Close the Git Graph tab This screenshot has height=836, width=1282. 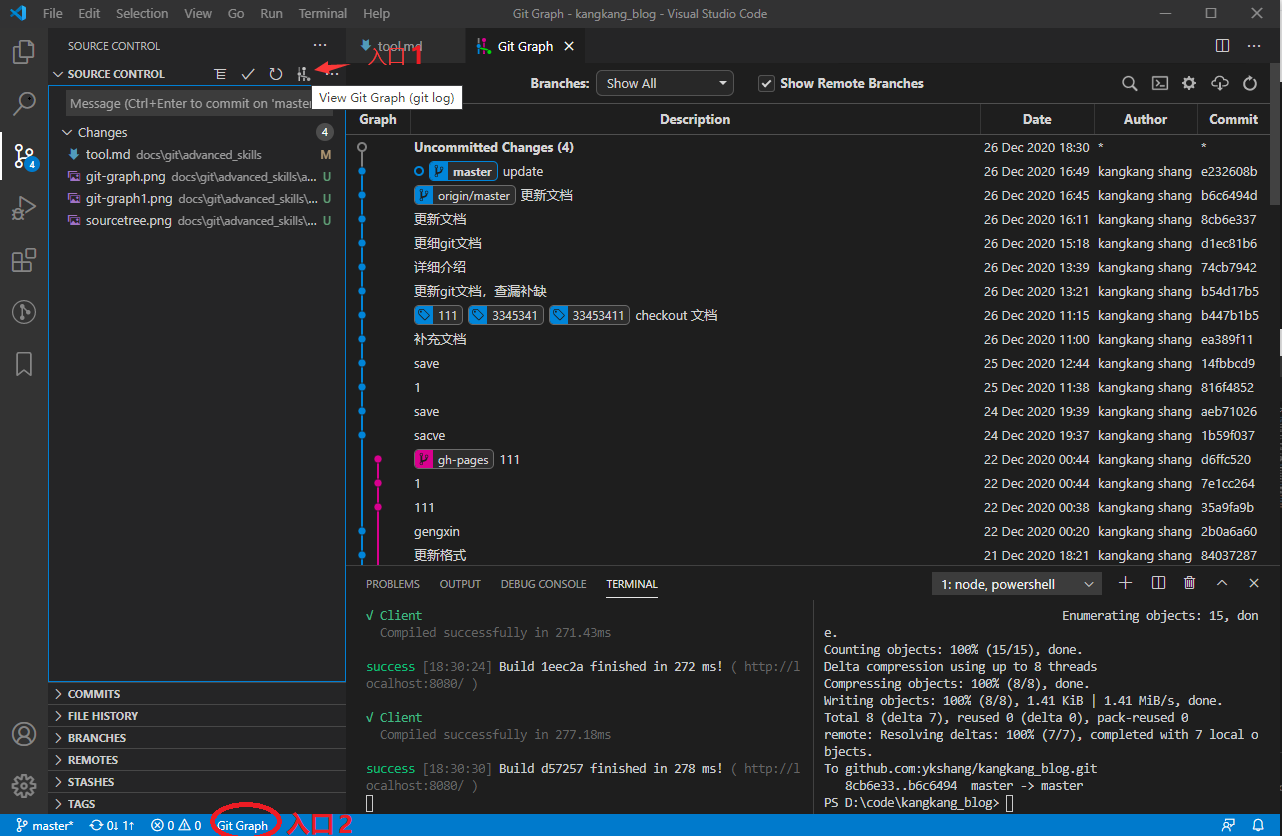569,46
